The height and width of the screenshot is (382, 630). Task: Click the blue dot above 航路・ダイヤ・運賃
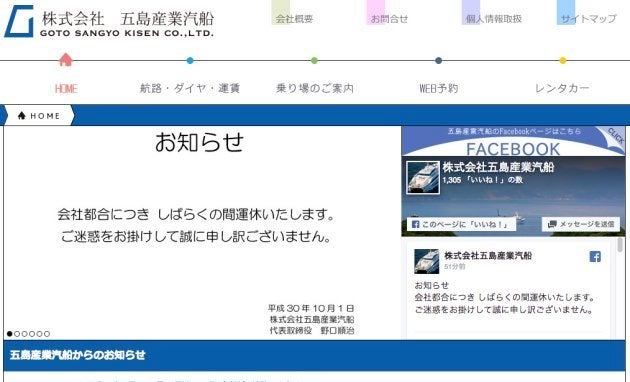pyautogui.click(x=190, y=61)
